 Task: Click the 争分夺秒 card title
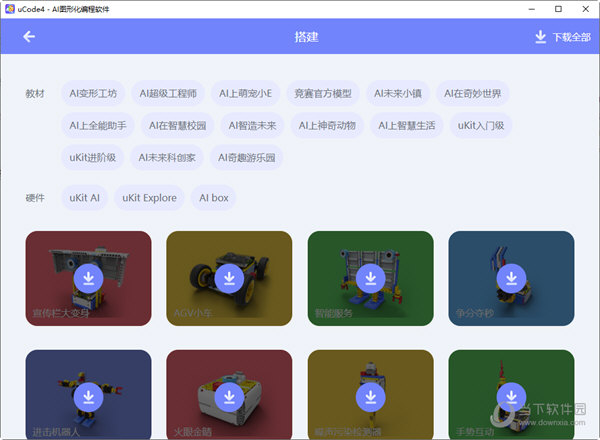(x=474, y=313)
